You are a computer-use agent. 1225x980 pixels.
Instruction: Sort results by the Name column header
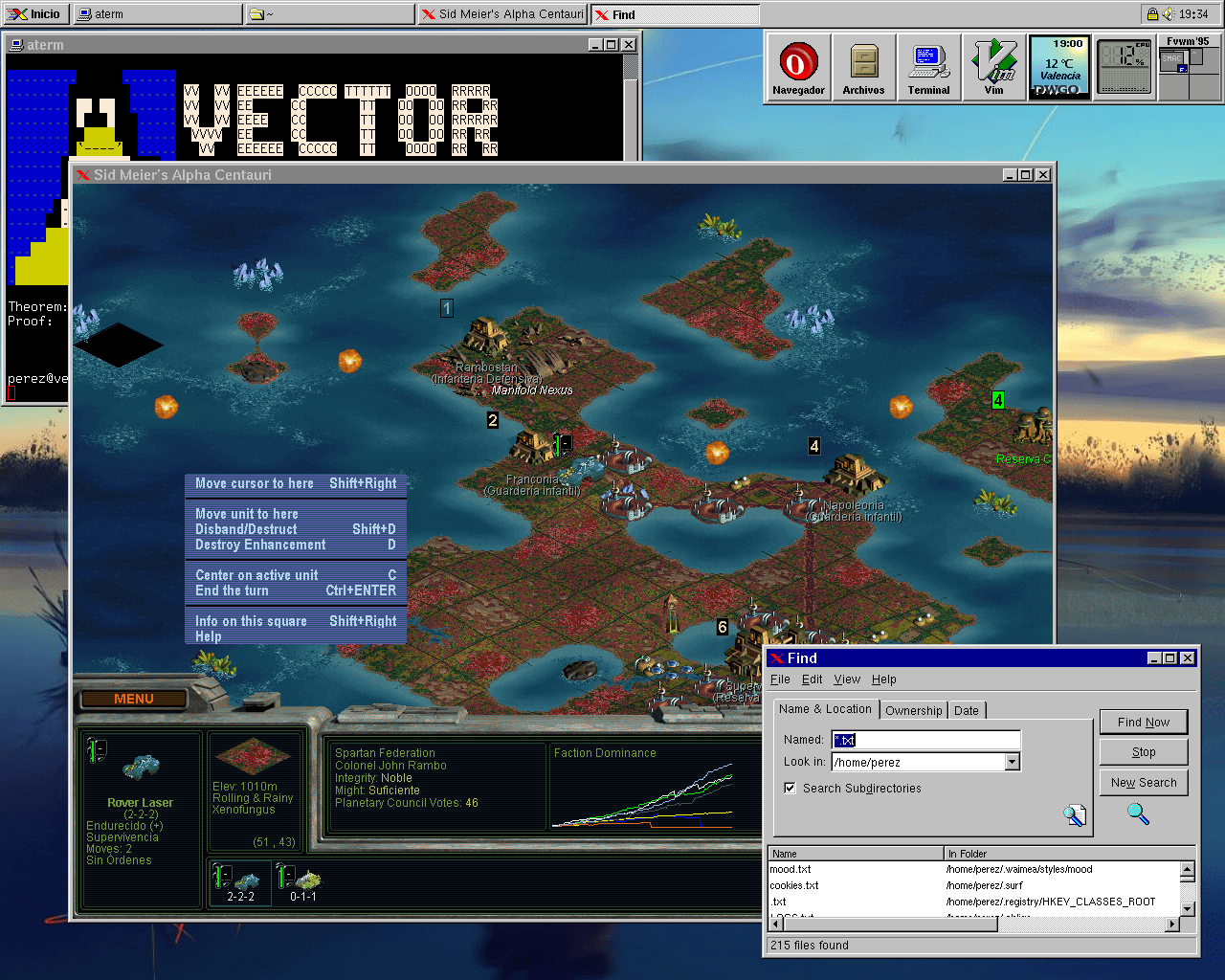857,854
